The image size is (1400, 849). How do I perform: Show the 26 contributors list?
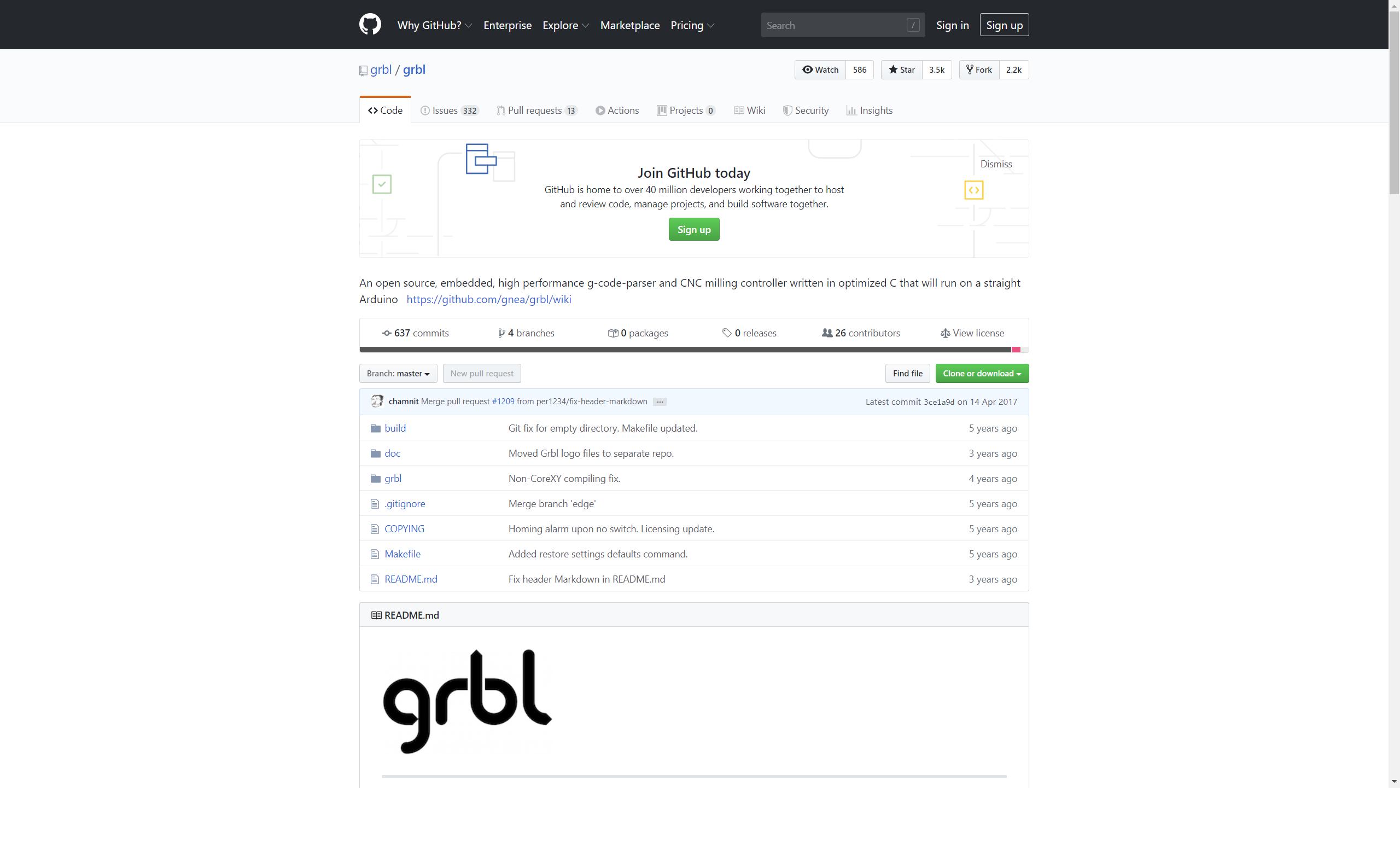click(x=860, y=333)
